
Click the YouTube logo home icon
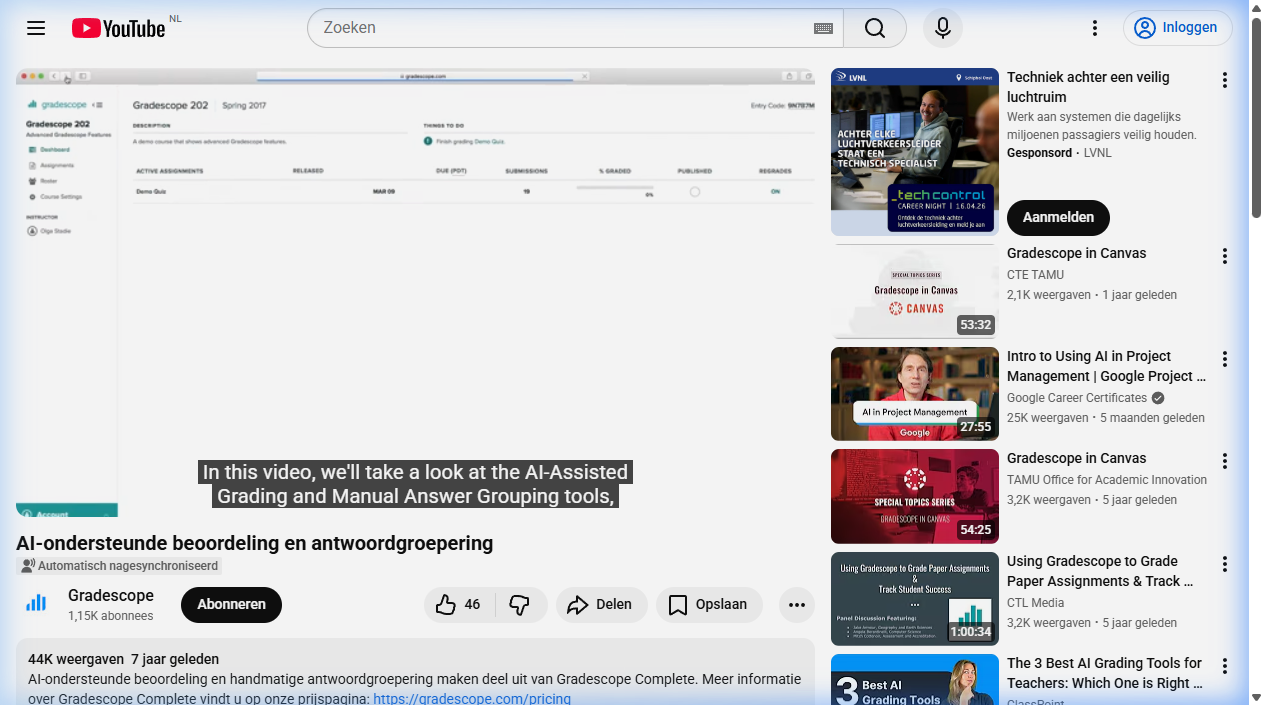coord(118,28)
